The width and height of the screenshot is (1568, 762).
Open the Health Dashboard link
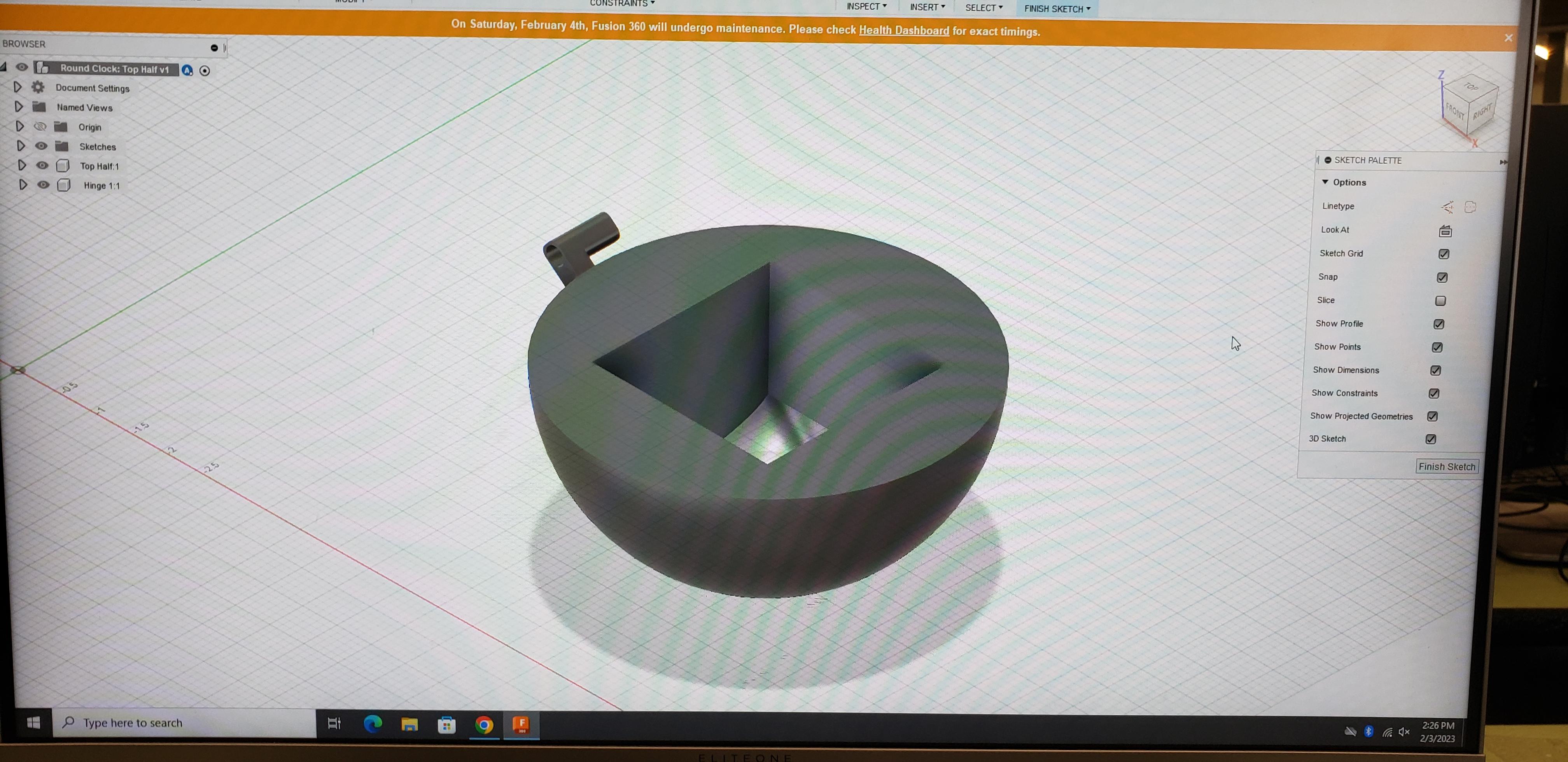tap(903, 30)
